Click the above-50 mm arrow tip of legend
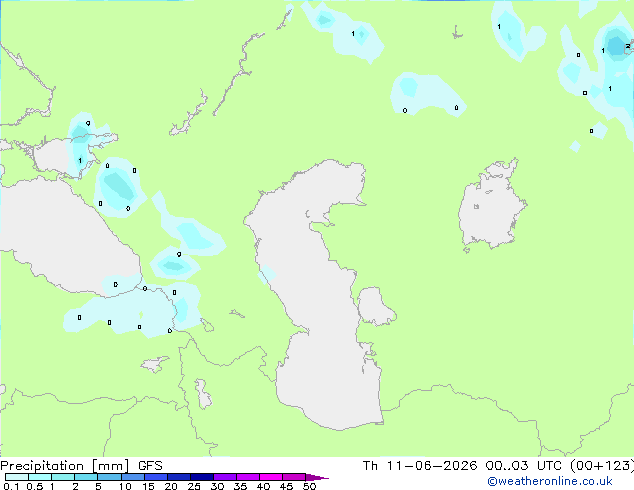The image size is (634, 490). (317, 477)
